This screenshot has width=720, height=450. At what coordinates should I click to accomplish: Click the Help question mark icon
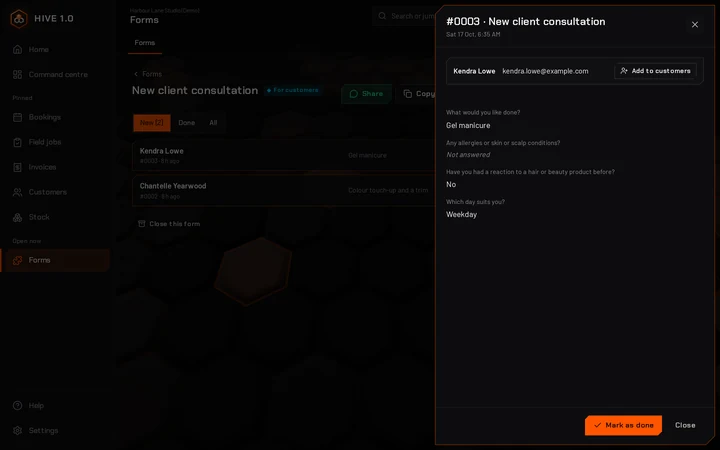(x=17, y=405)
